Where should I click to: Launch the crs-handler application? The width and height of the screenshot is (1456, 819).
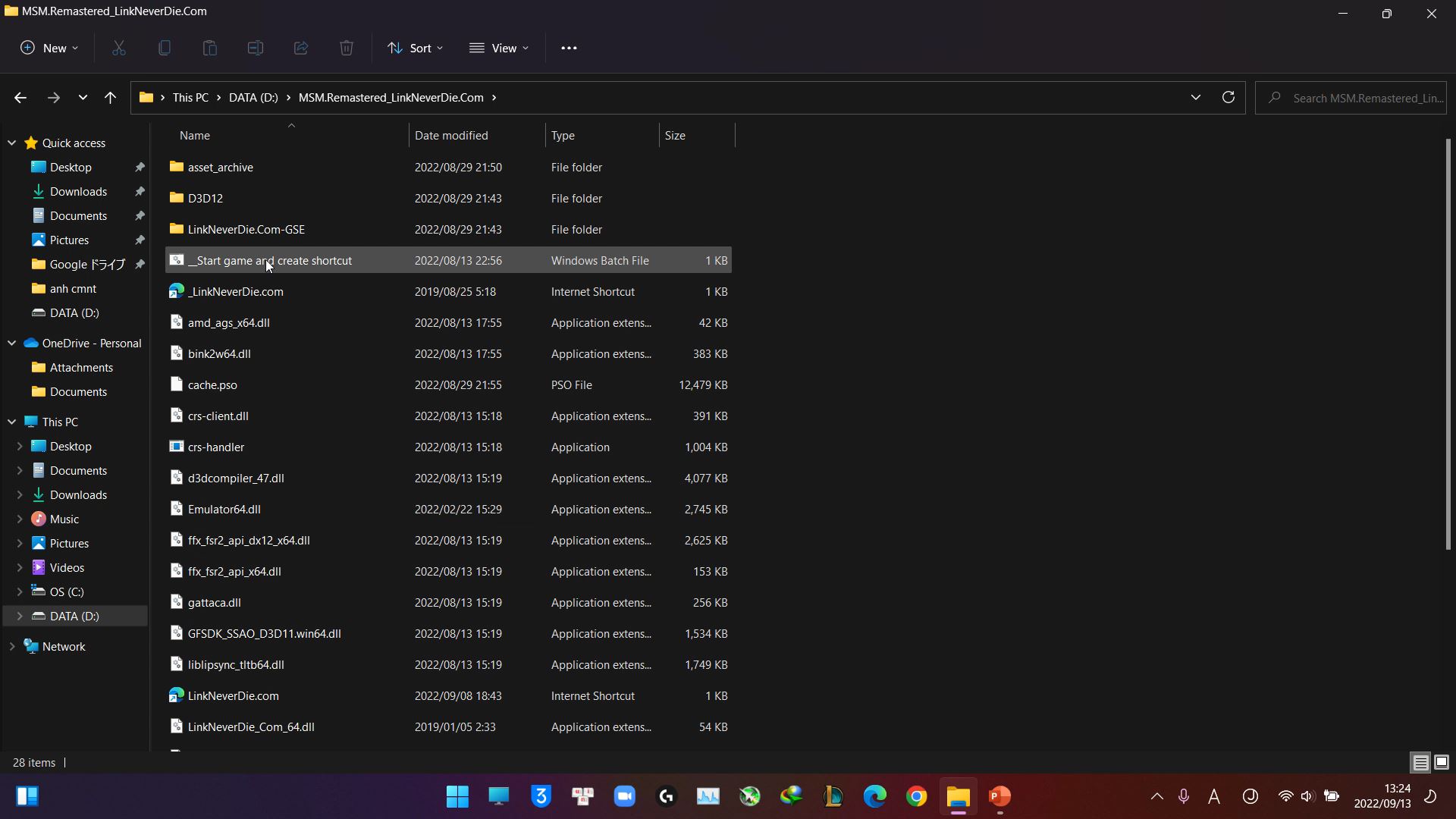[217, 446]
